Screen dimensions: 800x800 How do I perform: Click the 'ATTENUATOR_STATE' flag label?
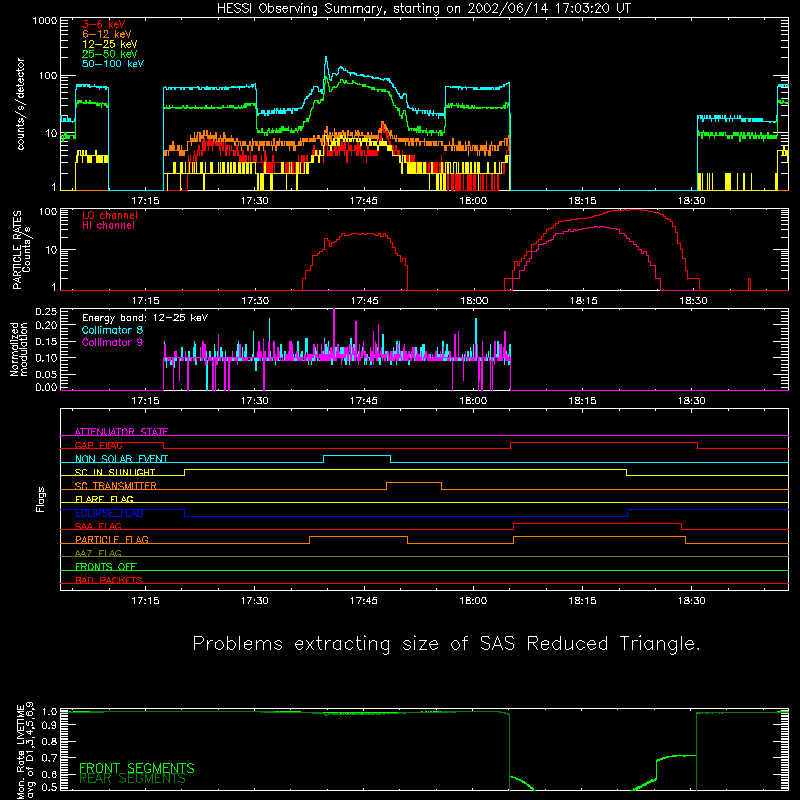(121, 432)
